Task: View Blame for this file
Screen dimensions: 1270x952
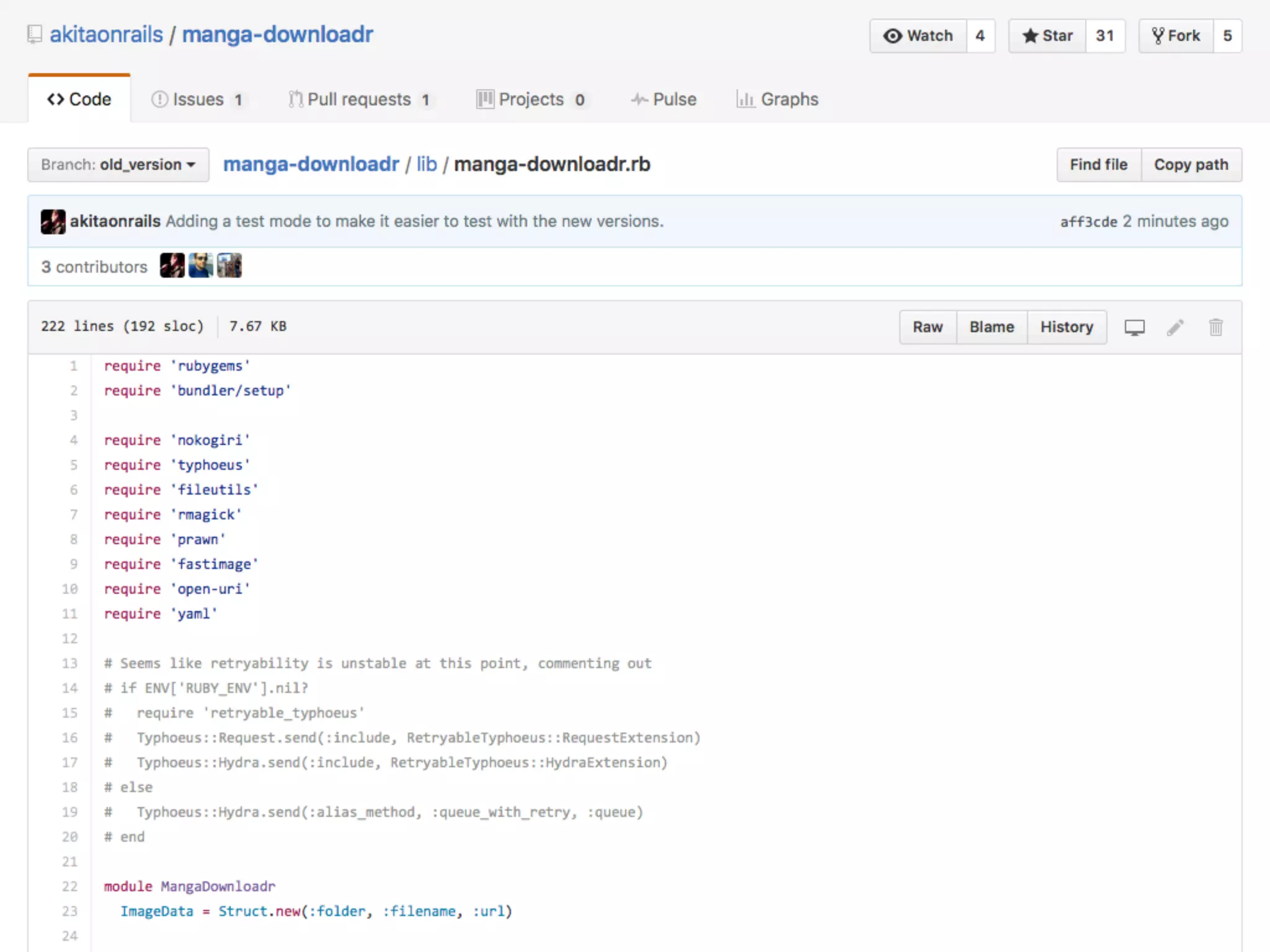Action: [992, 327]
